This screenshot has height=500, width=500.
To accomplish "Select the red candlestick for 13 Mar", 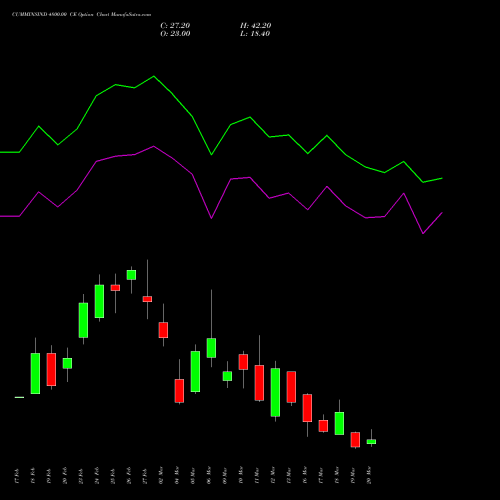I will pos(291,387).
